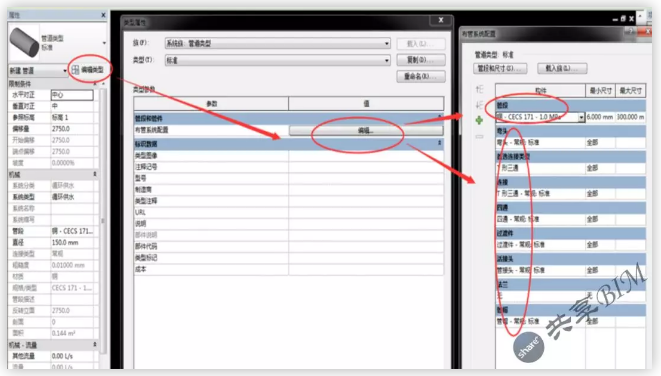Viewport: 661px width, 376px height.
Task: Click the URL value cell
Action: (366, 212)
